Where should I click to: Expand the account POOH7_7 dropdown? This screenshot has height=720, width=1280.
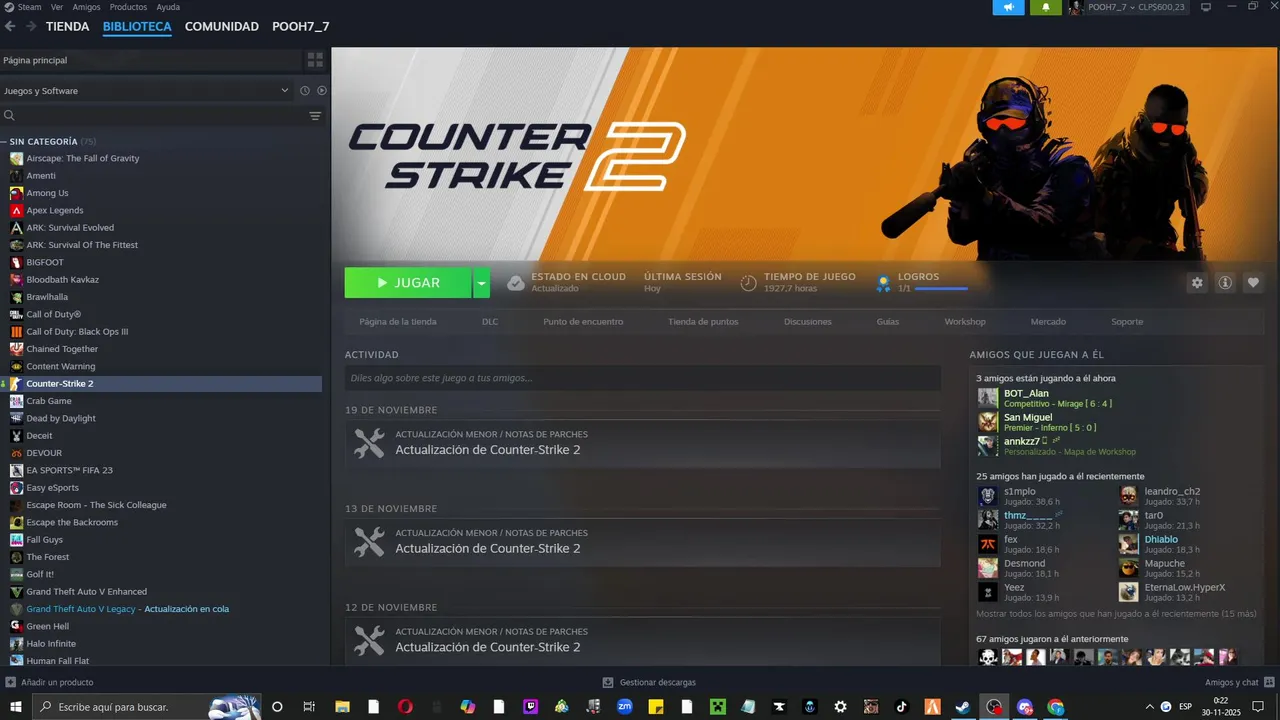pos(1111,7)
